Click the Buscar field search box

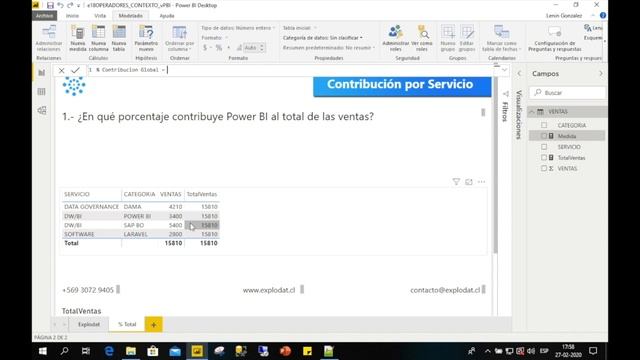point(568,93)
